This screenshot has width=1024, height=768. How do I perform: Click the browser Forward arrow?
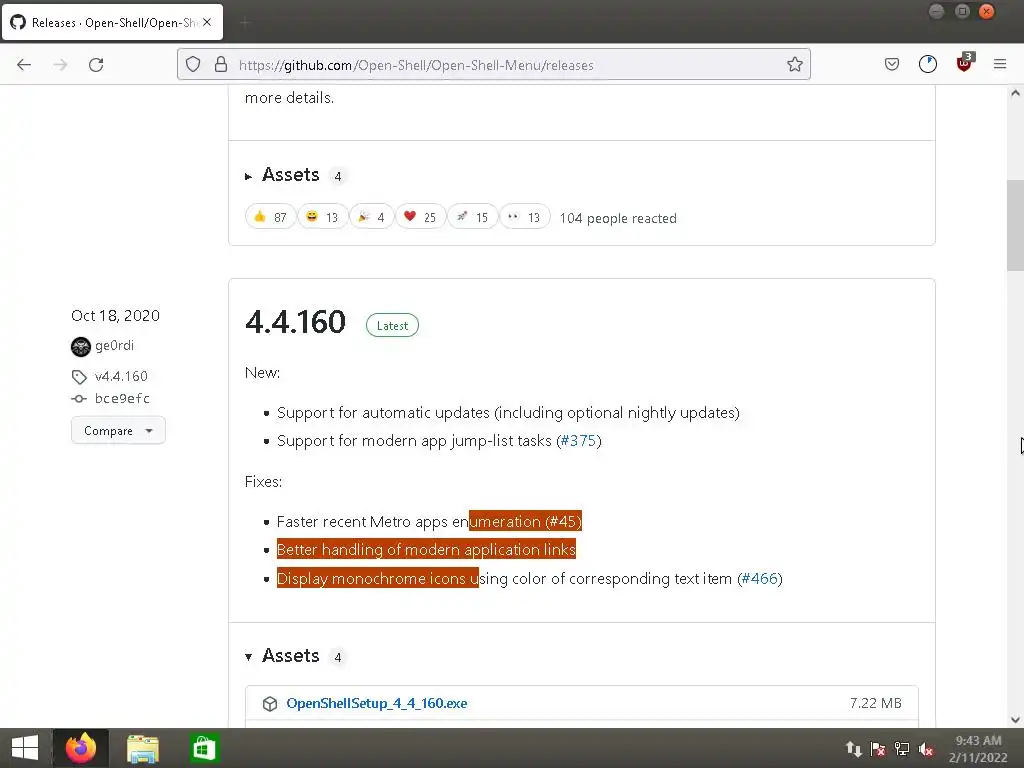60,65
